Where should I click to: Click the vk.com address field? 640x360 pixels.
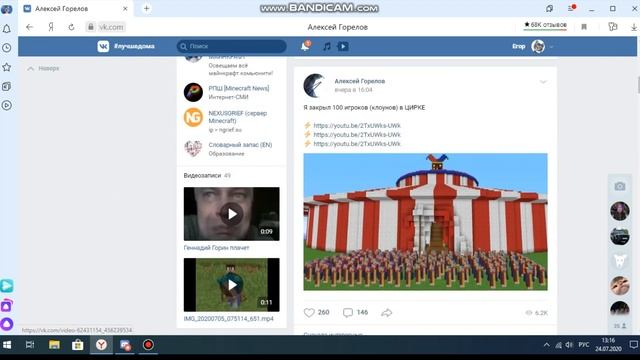click(x=111, y=27)
